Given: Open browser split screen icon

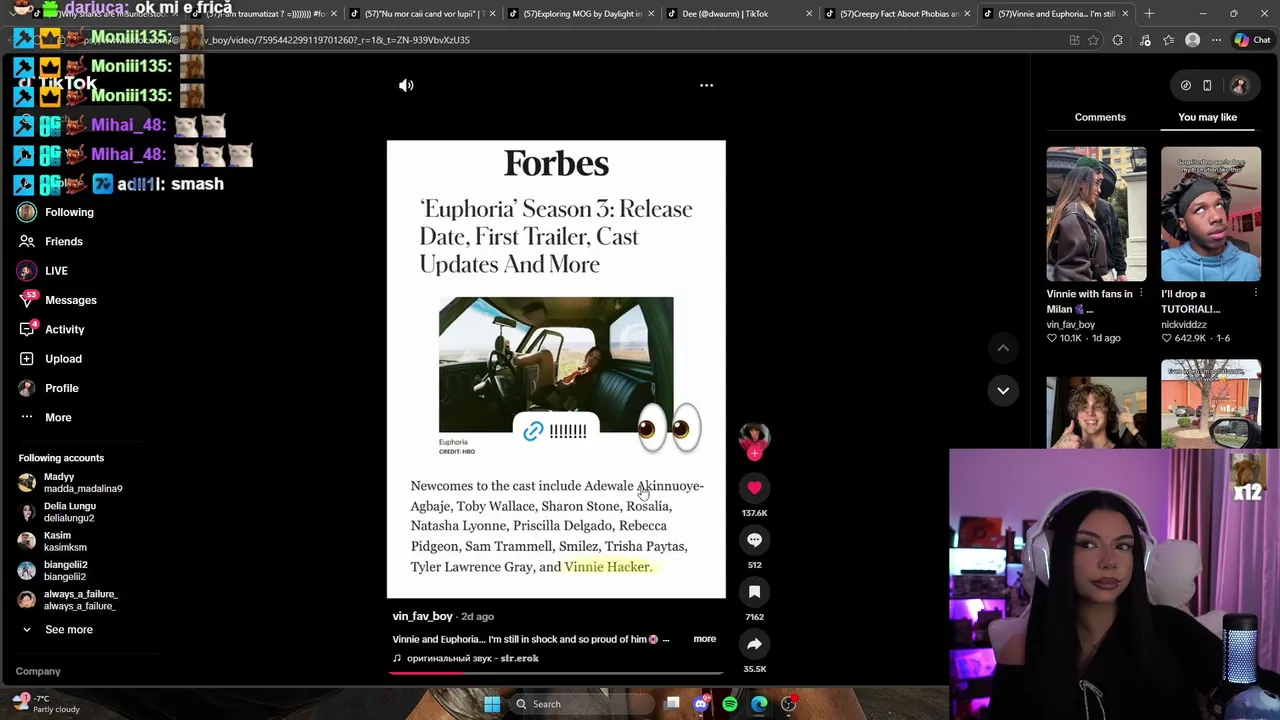Looking at the screenshot, I should (x=1074, y=40).
